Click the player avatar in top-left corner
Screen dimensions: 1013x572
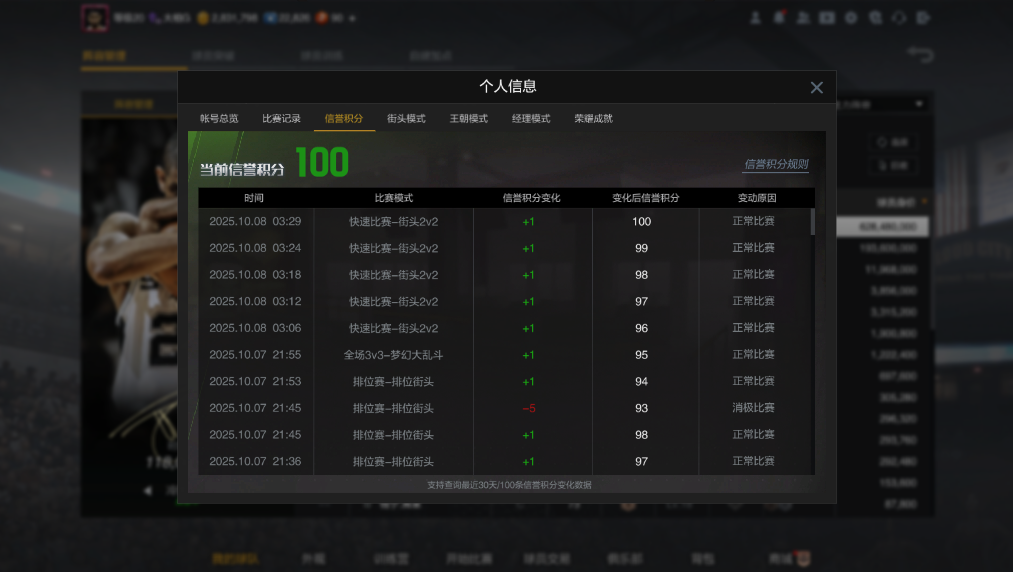tap(95, 18)
